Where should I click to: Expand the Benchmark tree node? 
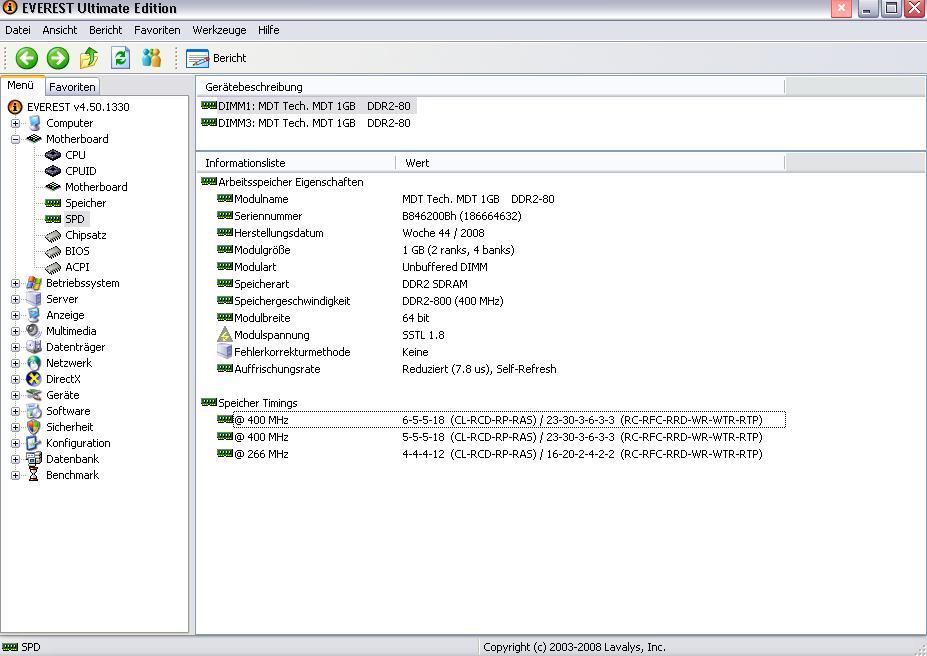click(x=16, y=475)
